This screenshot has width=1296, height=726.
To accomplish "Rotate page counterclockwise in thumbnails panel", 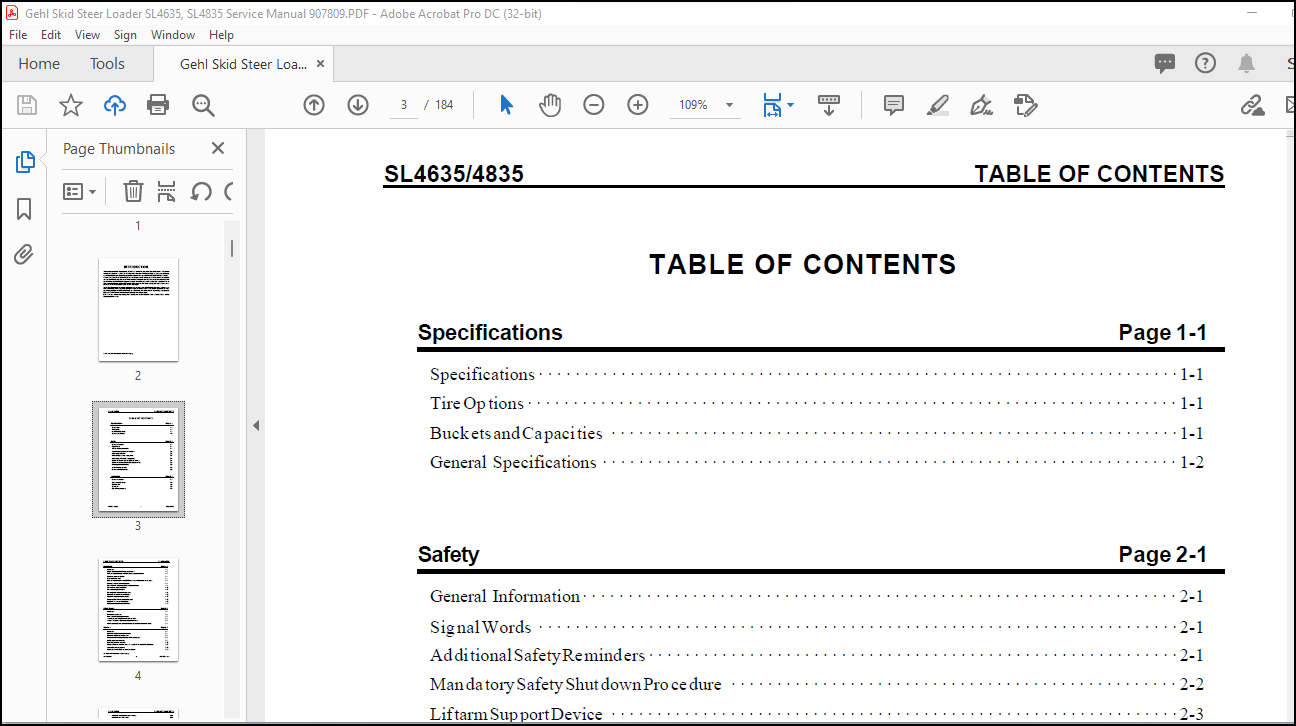I will pyautogui.click(x=201, y=191).
